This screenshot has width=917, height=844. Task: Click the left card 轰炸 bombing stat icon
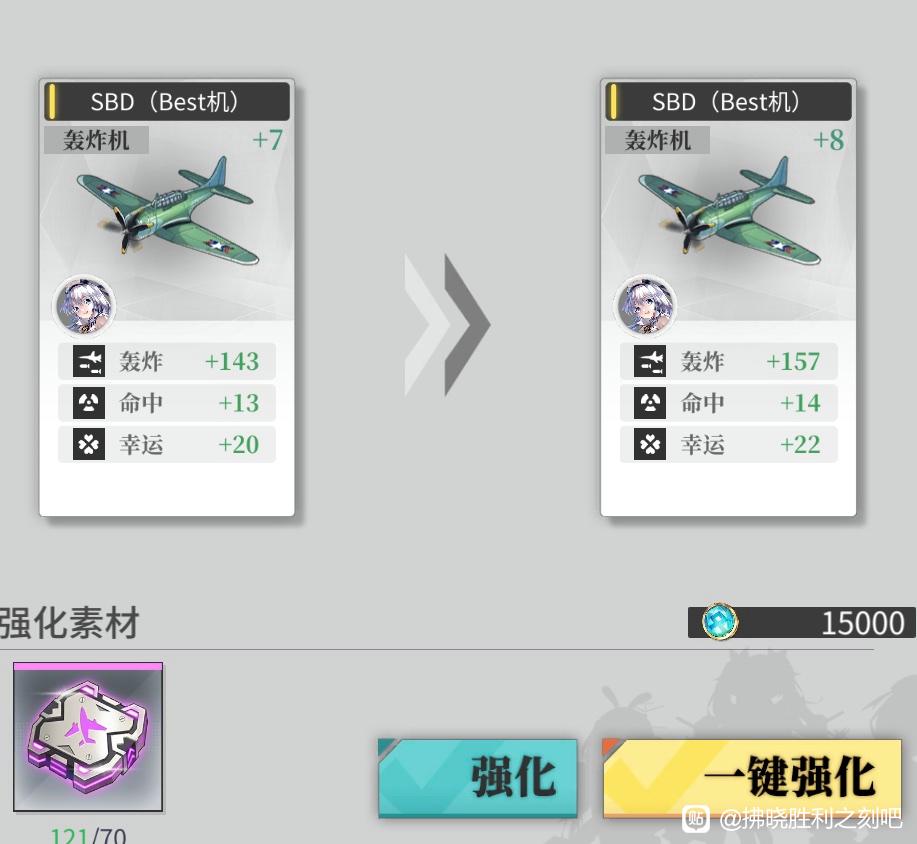pyautogui.click(x=89, y=361)
